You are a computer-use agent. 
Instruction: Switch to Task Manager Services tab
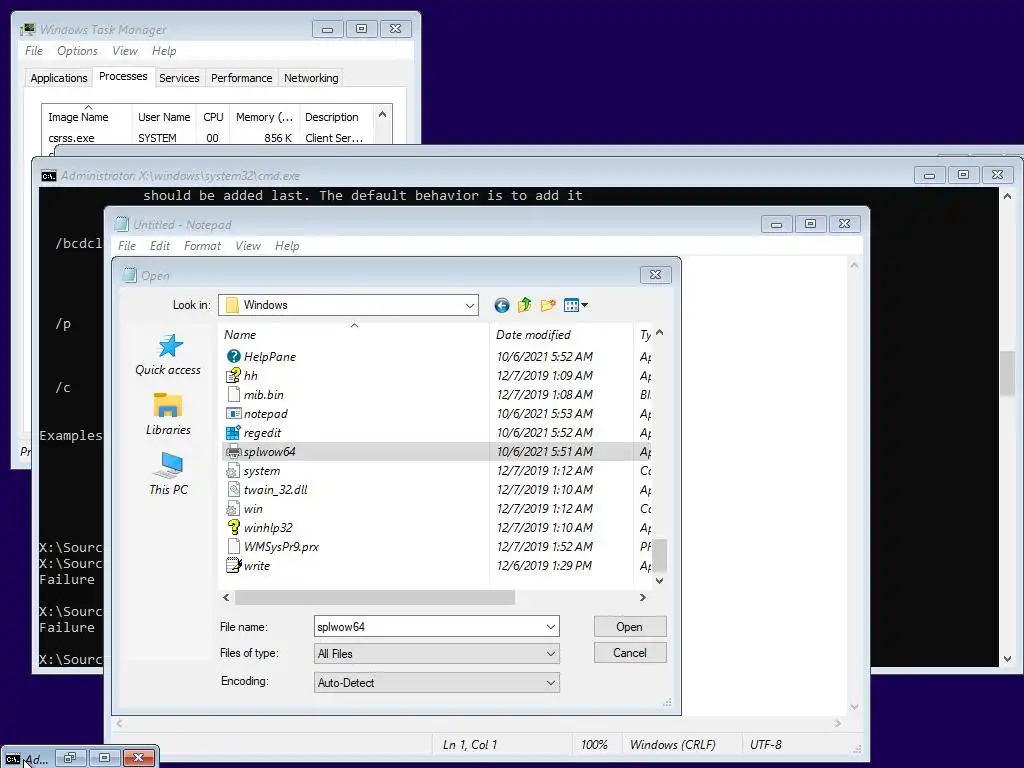(179, 78)
